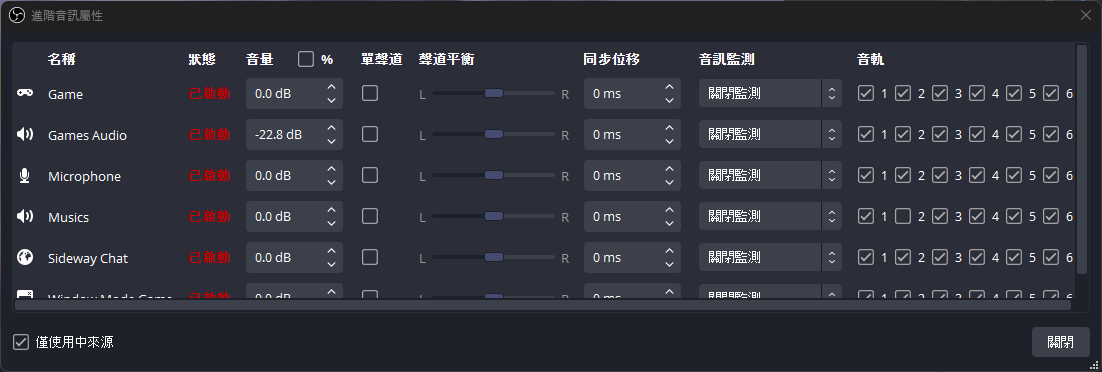
Task: Enable mono for Games Audio
Action: pos(370,134)
